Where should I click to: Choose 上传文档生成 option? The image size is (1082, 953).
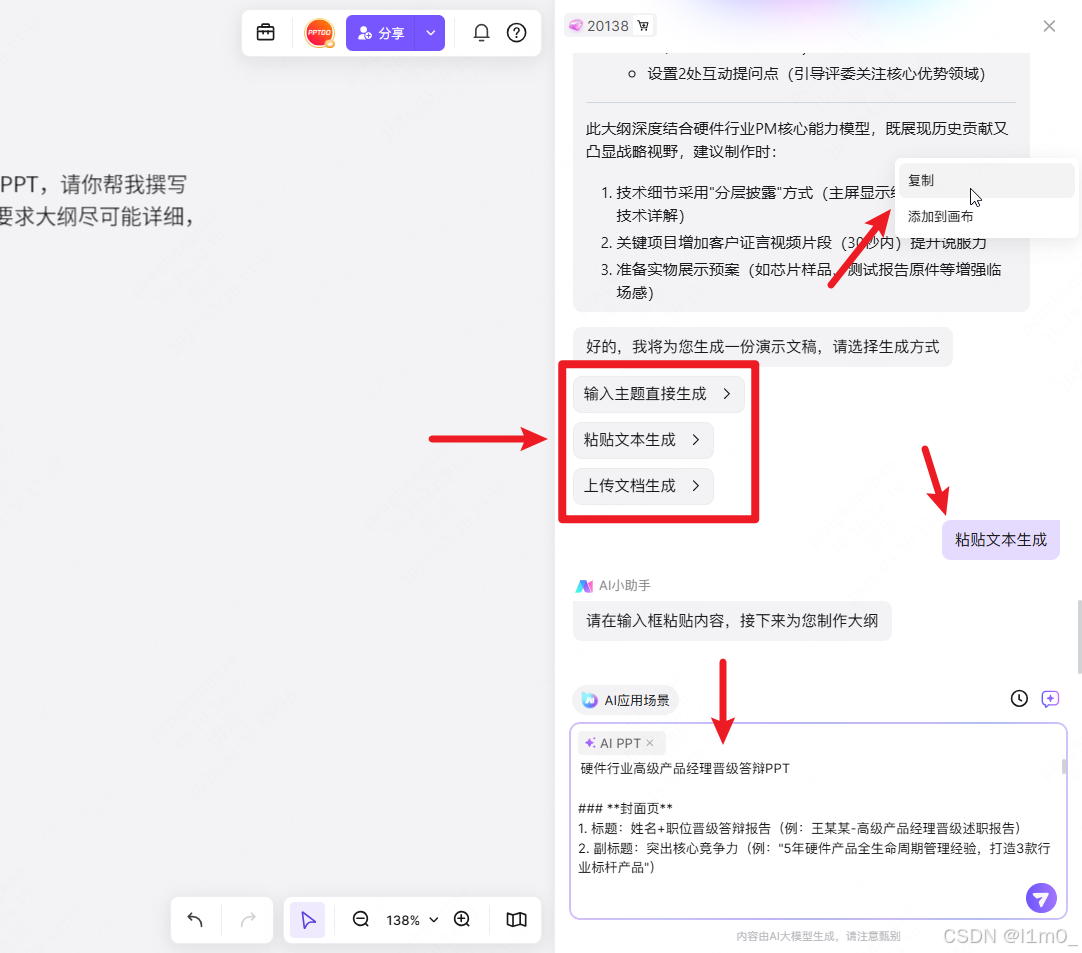point(643,486)
